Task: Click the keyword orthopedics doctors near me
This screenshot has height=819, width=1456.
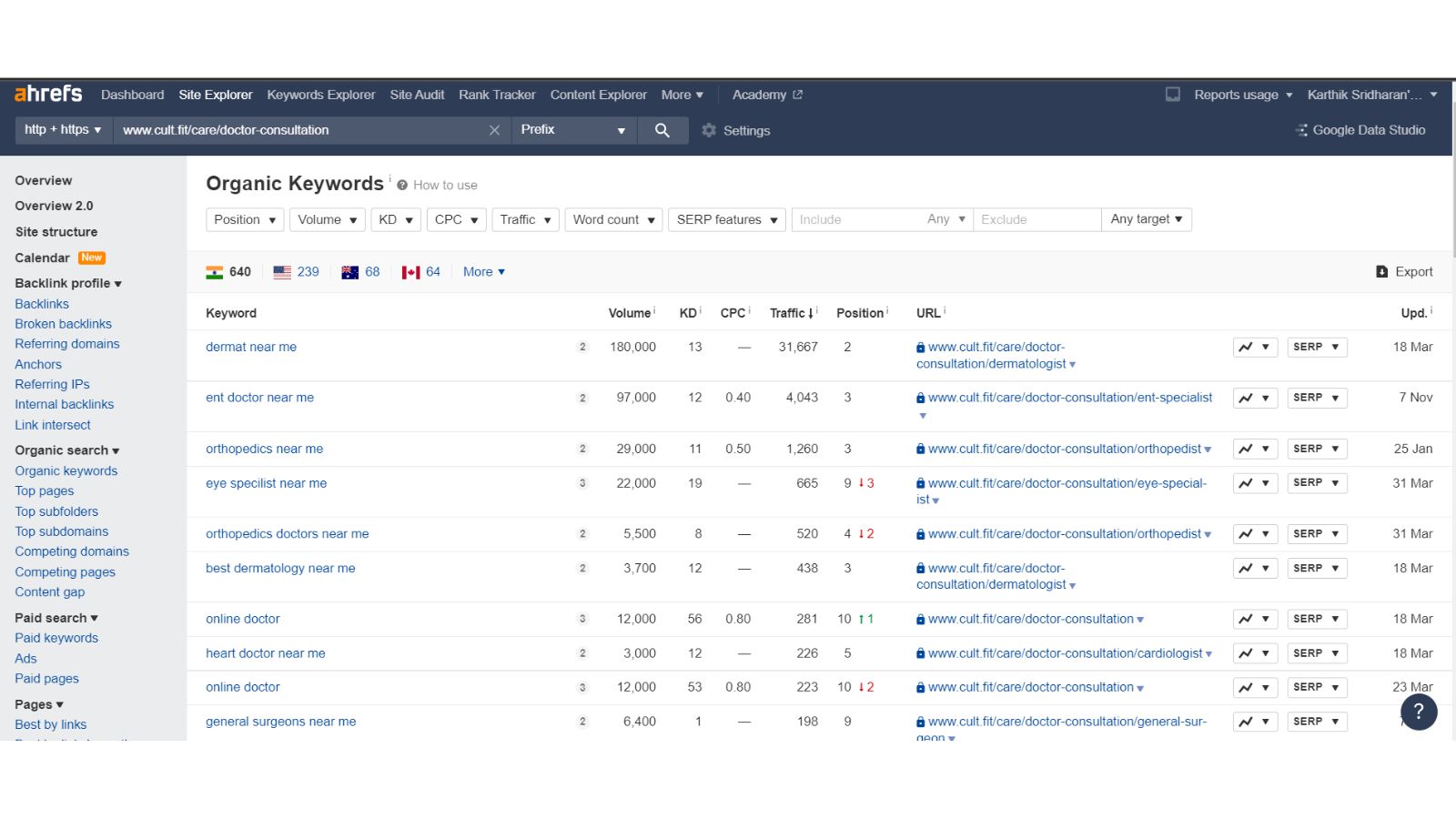Action: coord(288,534)
